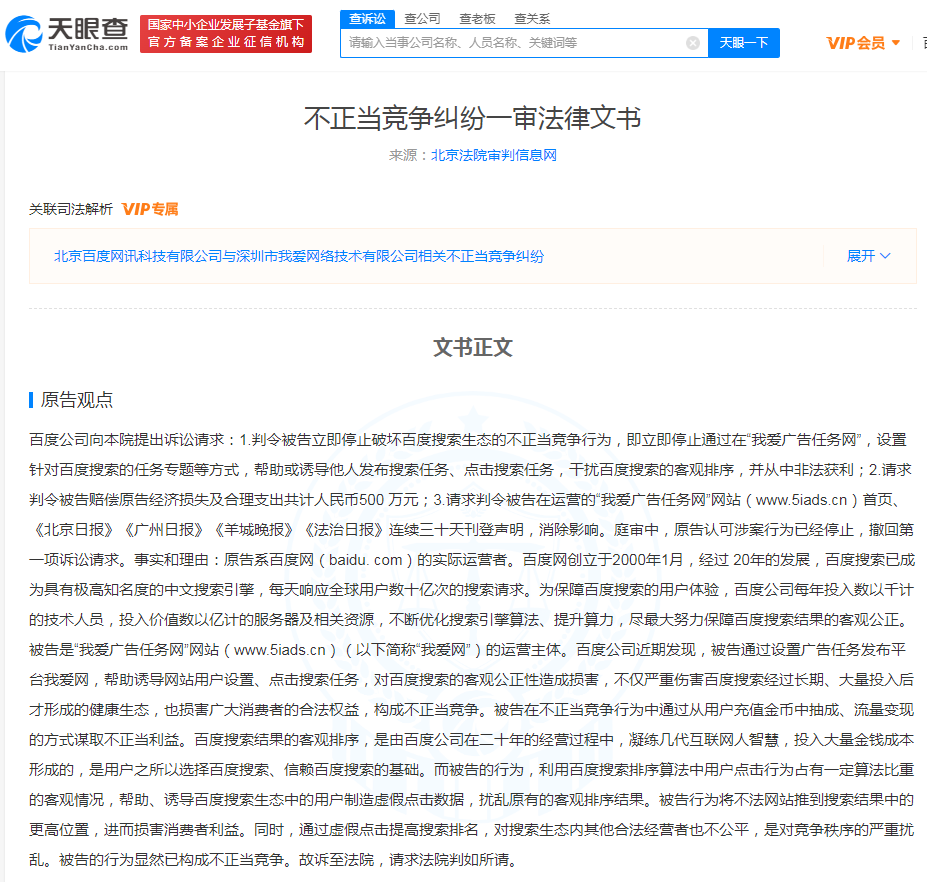Open the 北京百度网讯科技有限公司 dispute link
Screen dimensions: 927x882
click(299, 256)
